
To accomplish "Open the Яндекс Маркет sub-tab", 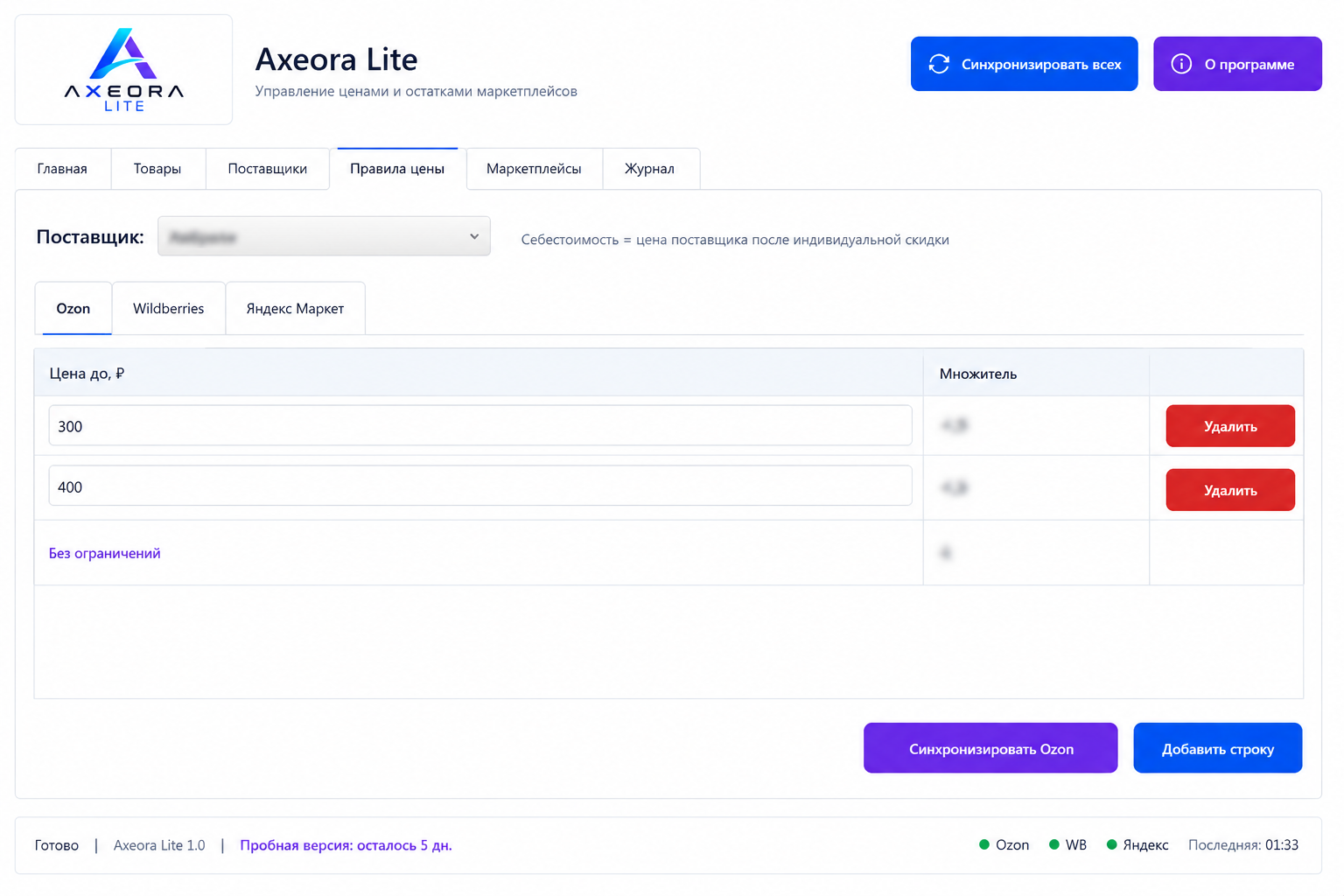I will (295, 308).
